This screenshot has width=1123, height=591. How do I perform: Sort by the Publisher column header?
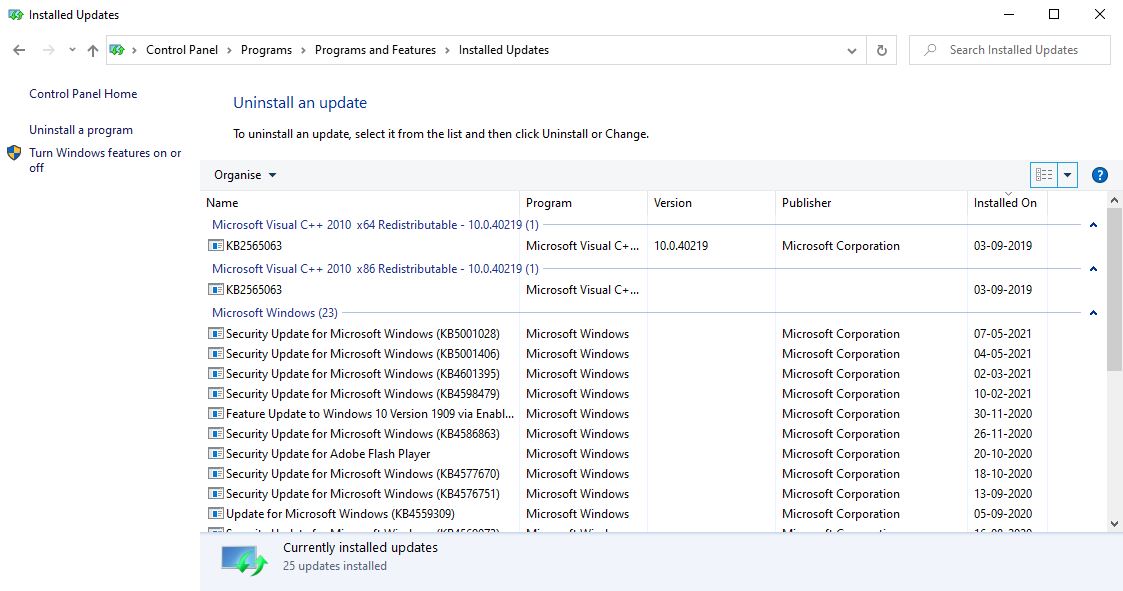click(x=872, y=203)
